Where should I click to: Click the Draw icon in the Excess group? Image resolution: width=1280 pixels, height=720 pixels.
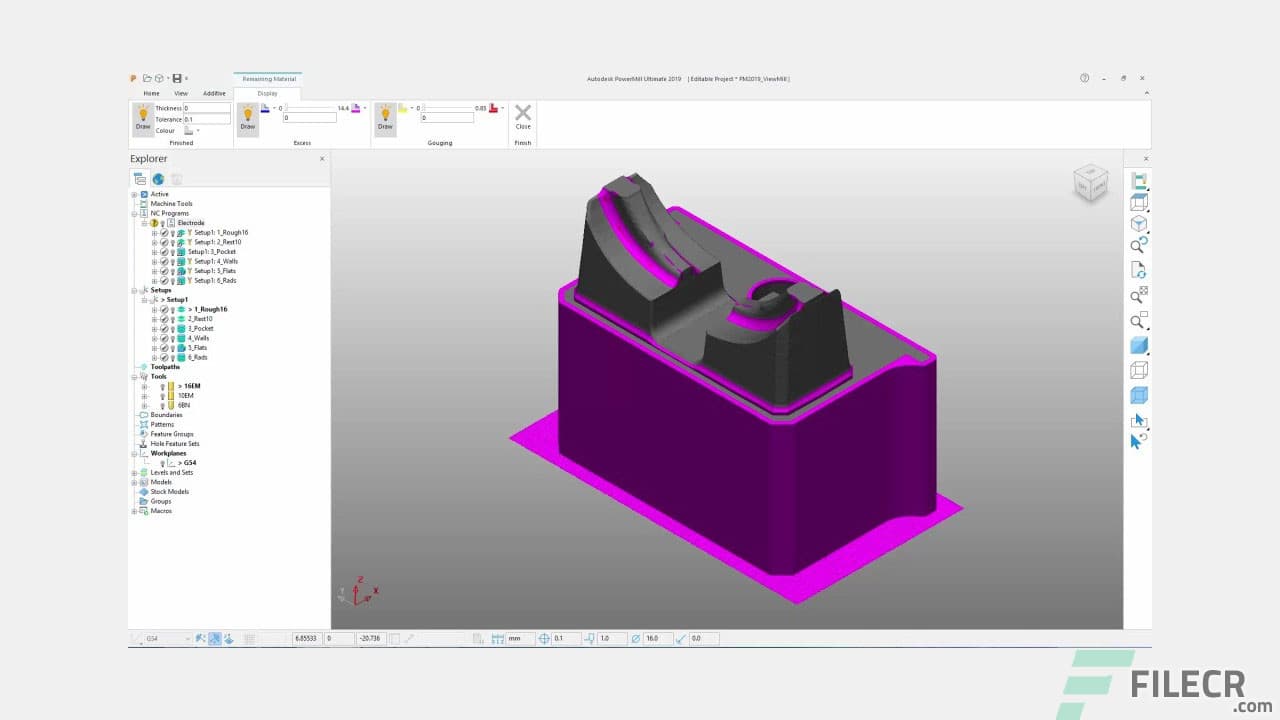248,118
